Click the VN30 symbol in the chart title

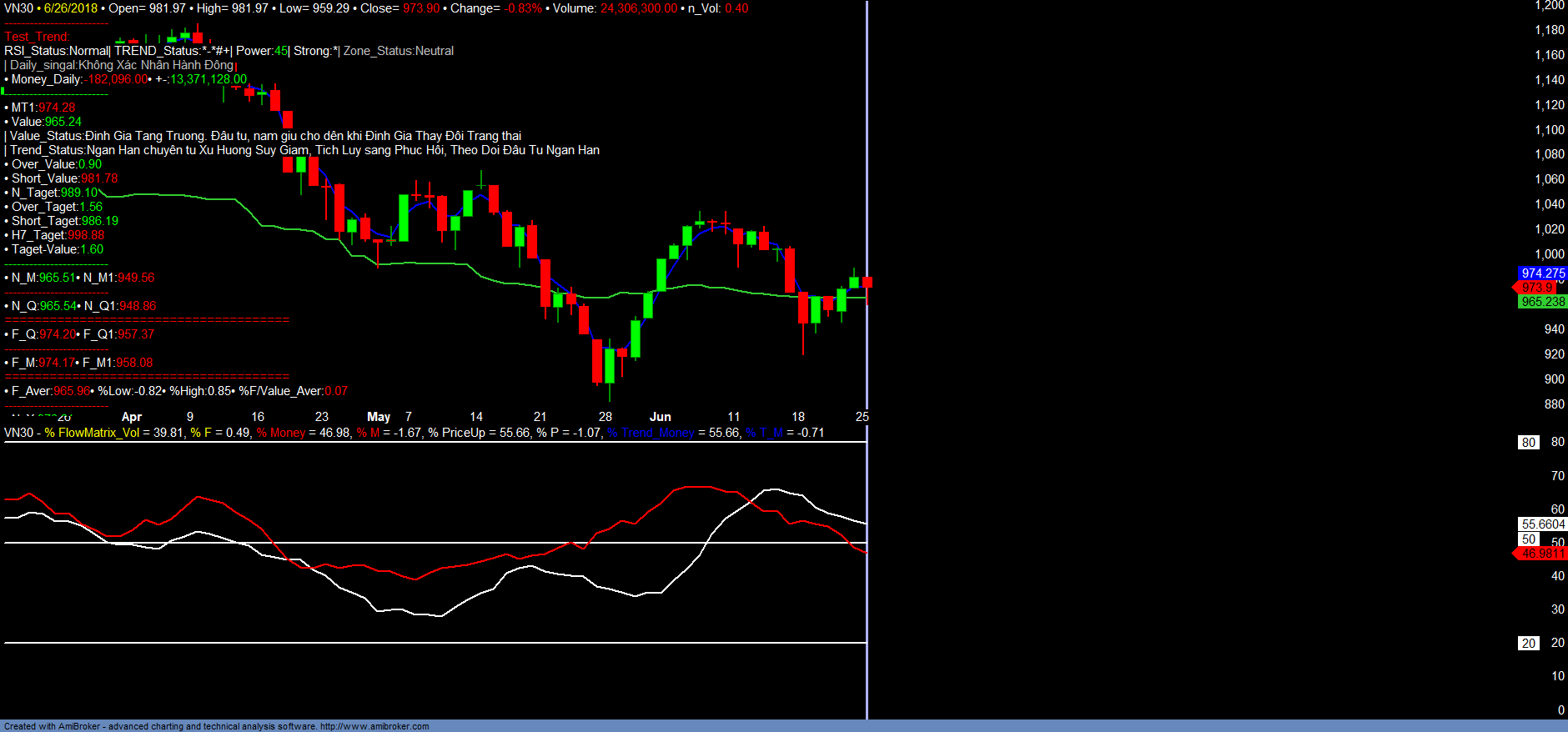coord(18,8)
